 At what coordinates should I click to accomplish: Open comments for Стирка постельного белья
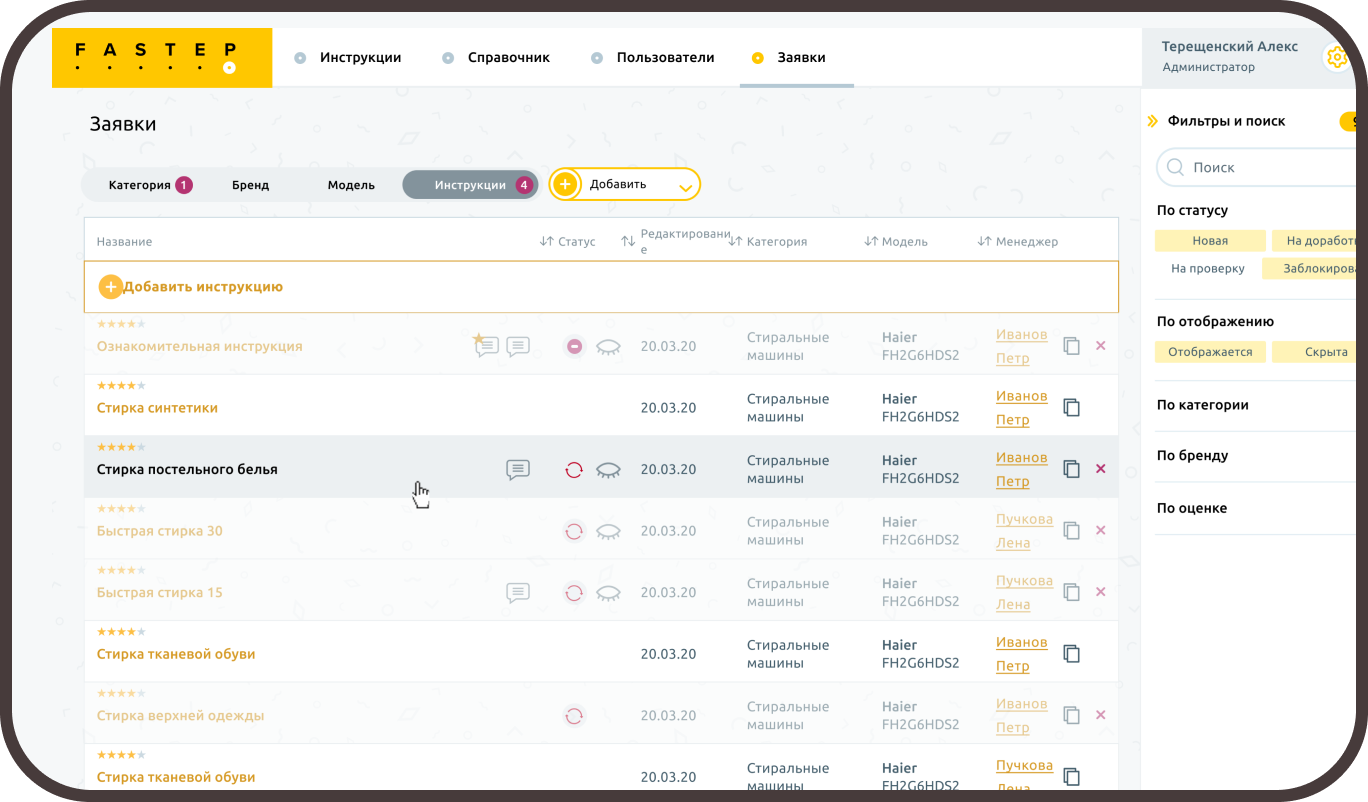click(518, 470)
